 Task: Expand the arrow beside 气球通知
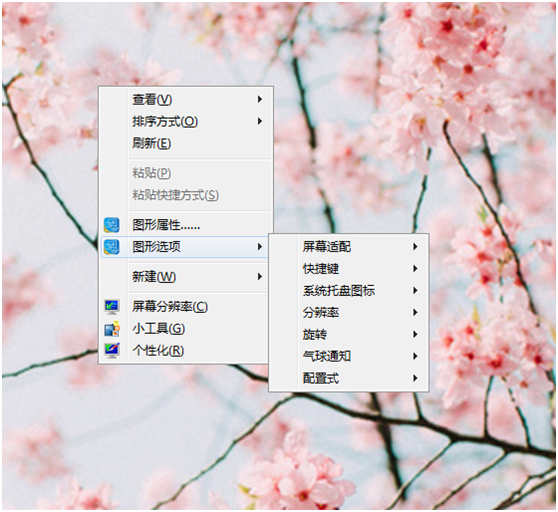[x=415, y=356]
